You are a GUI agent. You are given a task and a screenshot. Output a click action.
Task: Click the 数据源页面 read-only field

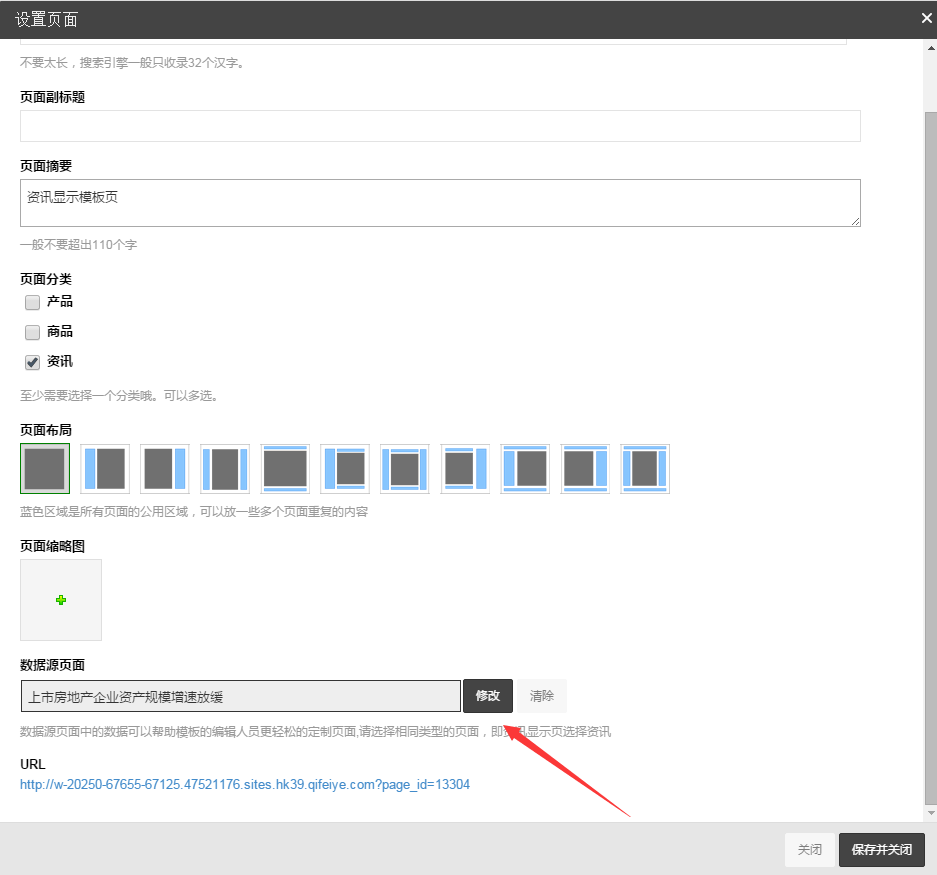coord(241,696)
